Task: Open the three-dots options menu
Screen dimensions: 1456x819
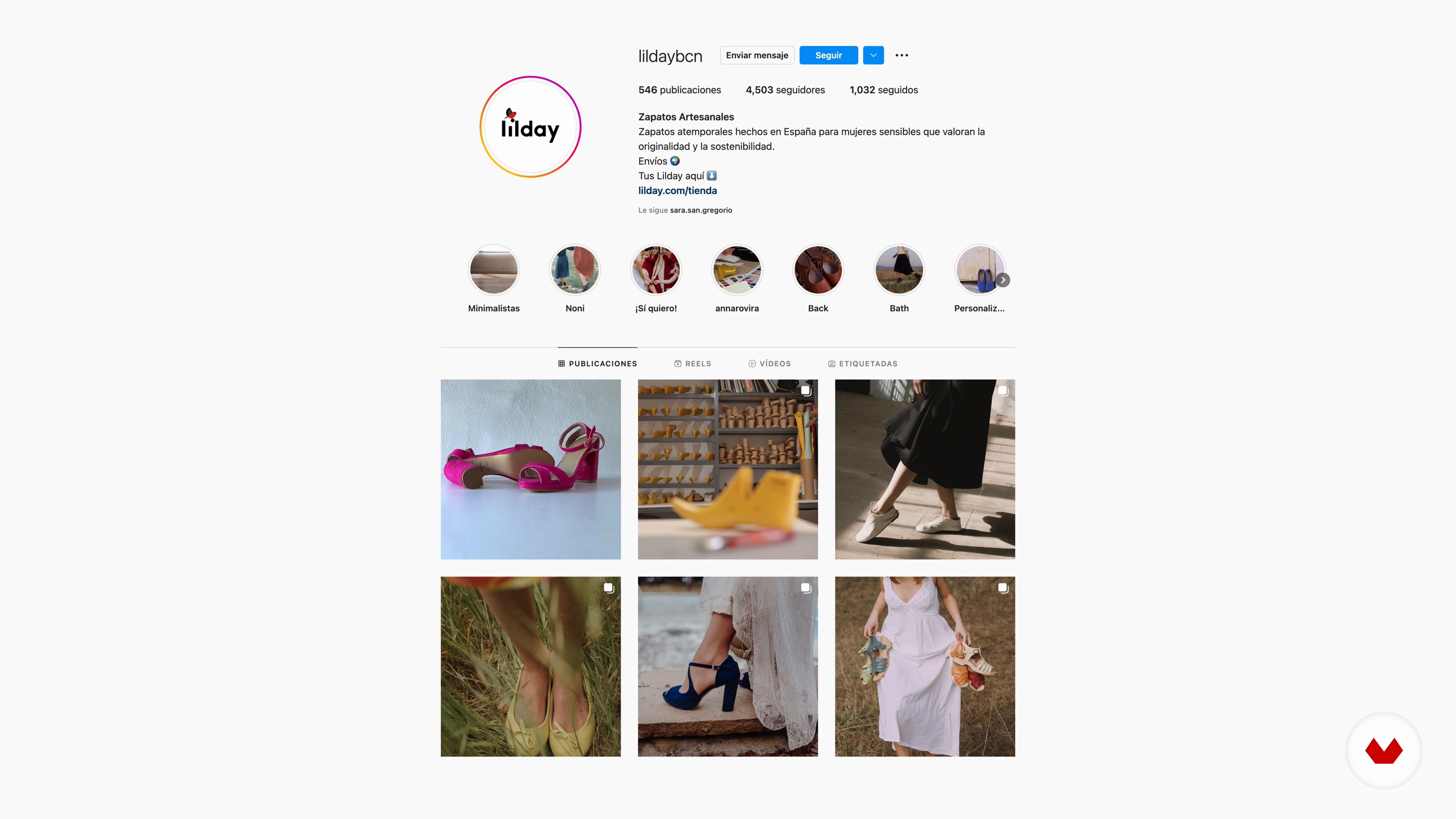Action: click(x=902, y=55)
